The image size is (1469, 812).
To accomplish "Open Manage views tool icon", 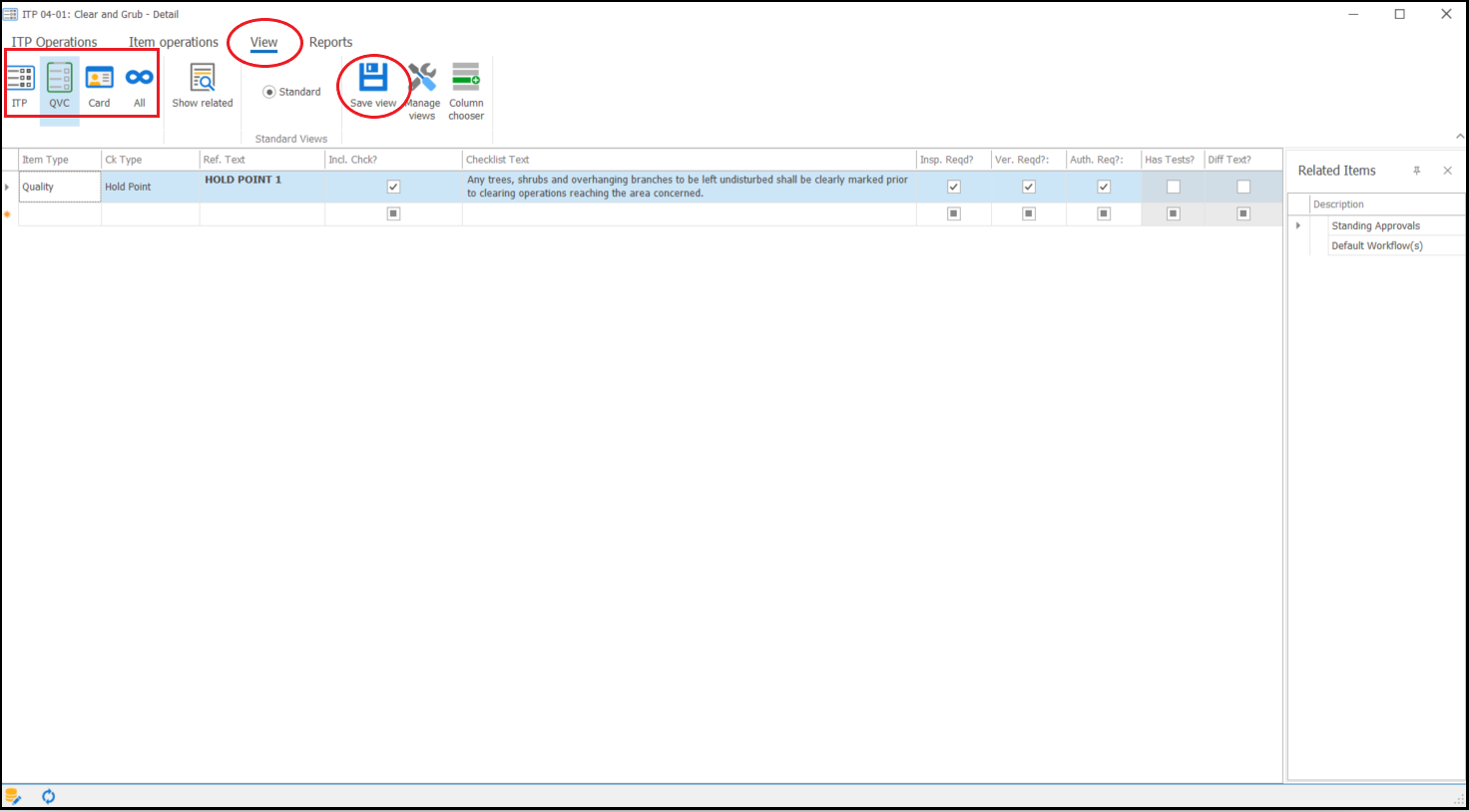I will click(422, 77).
